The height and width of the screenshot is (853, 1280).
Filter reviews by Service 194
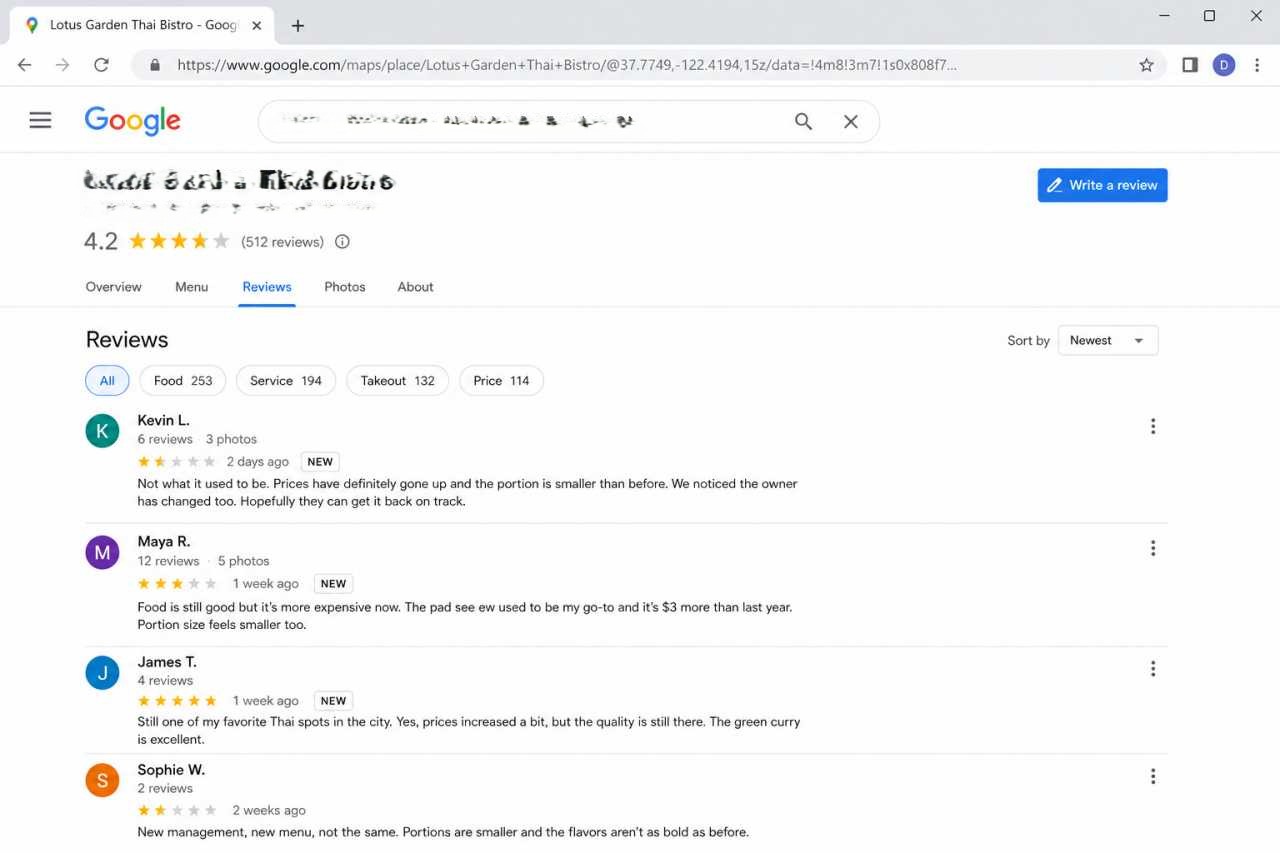point(286,381)
